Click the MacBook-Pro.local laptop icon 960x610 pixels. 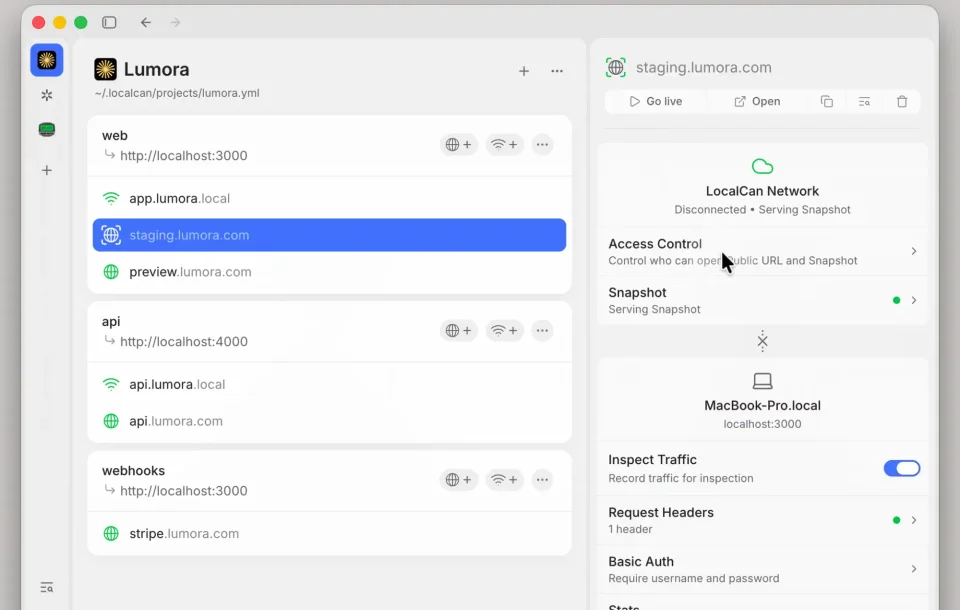tap(762, 381)
